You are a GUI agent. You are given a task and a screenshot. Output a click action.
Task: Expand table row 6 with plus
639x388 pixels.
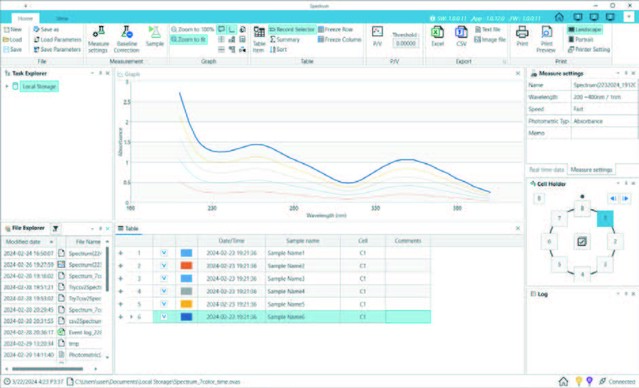121,317
